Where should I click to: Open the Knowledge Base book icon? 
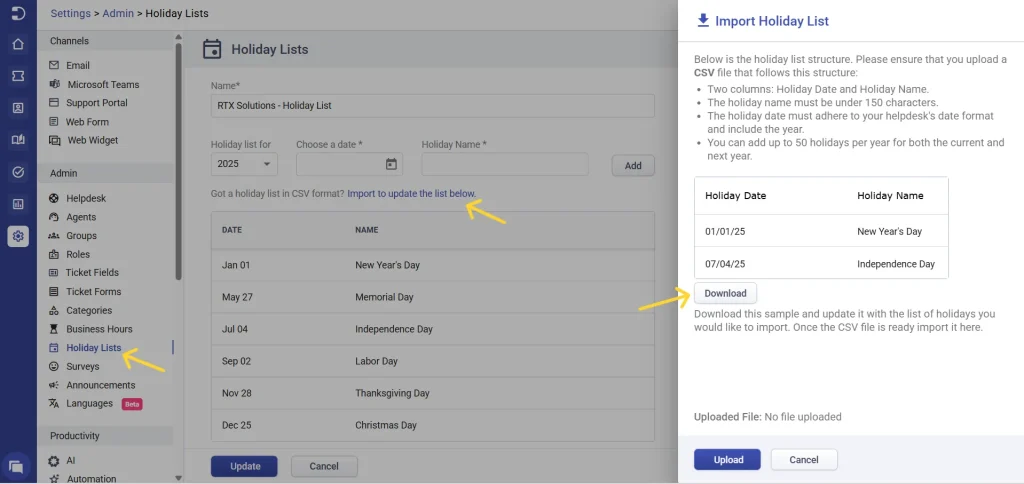click(18, 140)
